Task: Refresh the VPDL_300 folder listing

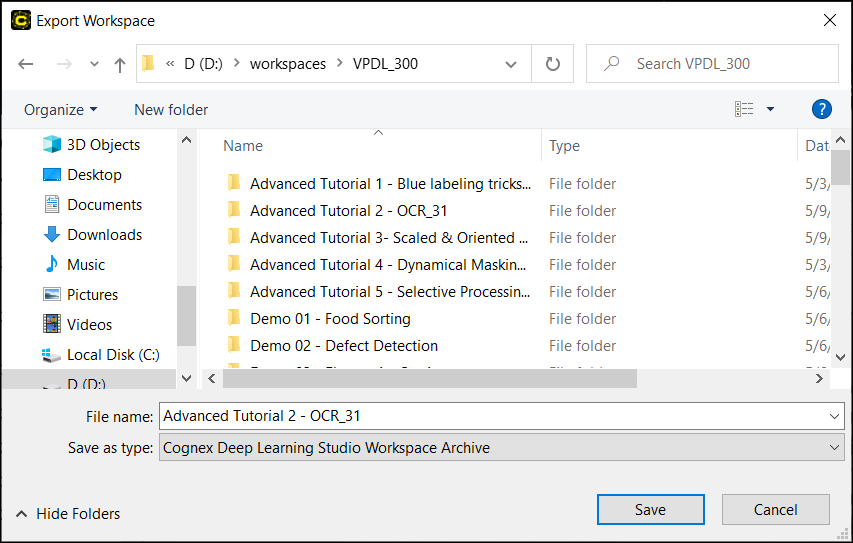Action: tap(552, 64)
